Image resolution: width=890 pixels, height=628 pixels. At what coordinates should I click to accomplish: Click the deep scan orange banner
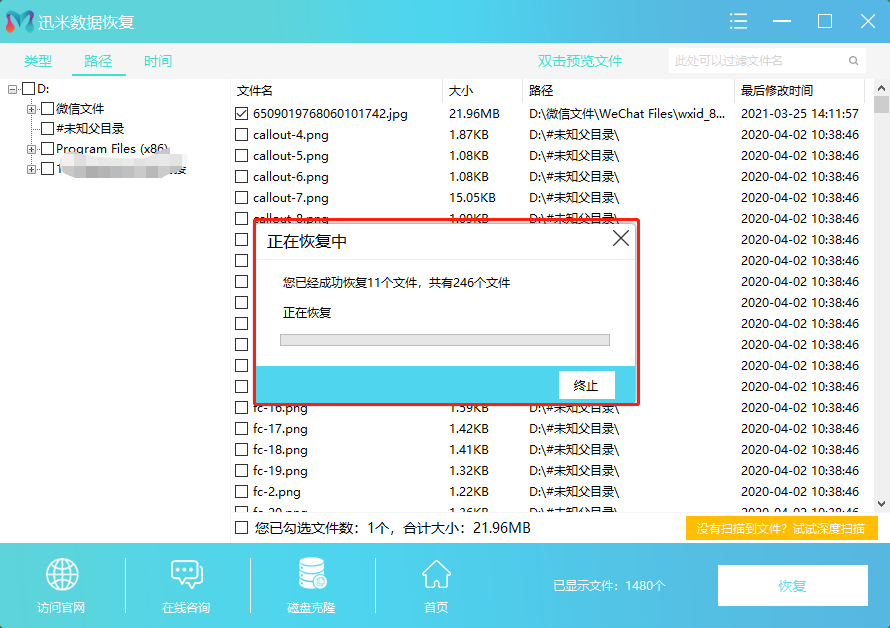point(781,528)
